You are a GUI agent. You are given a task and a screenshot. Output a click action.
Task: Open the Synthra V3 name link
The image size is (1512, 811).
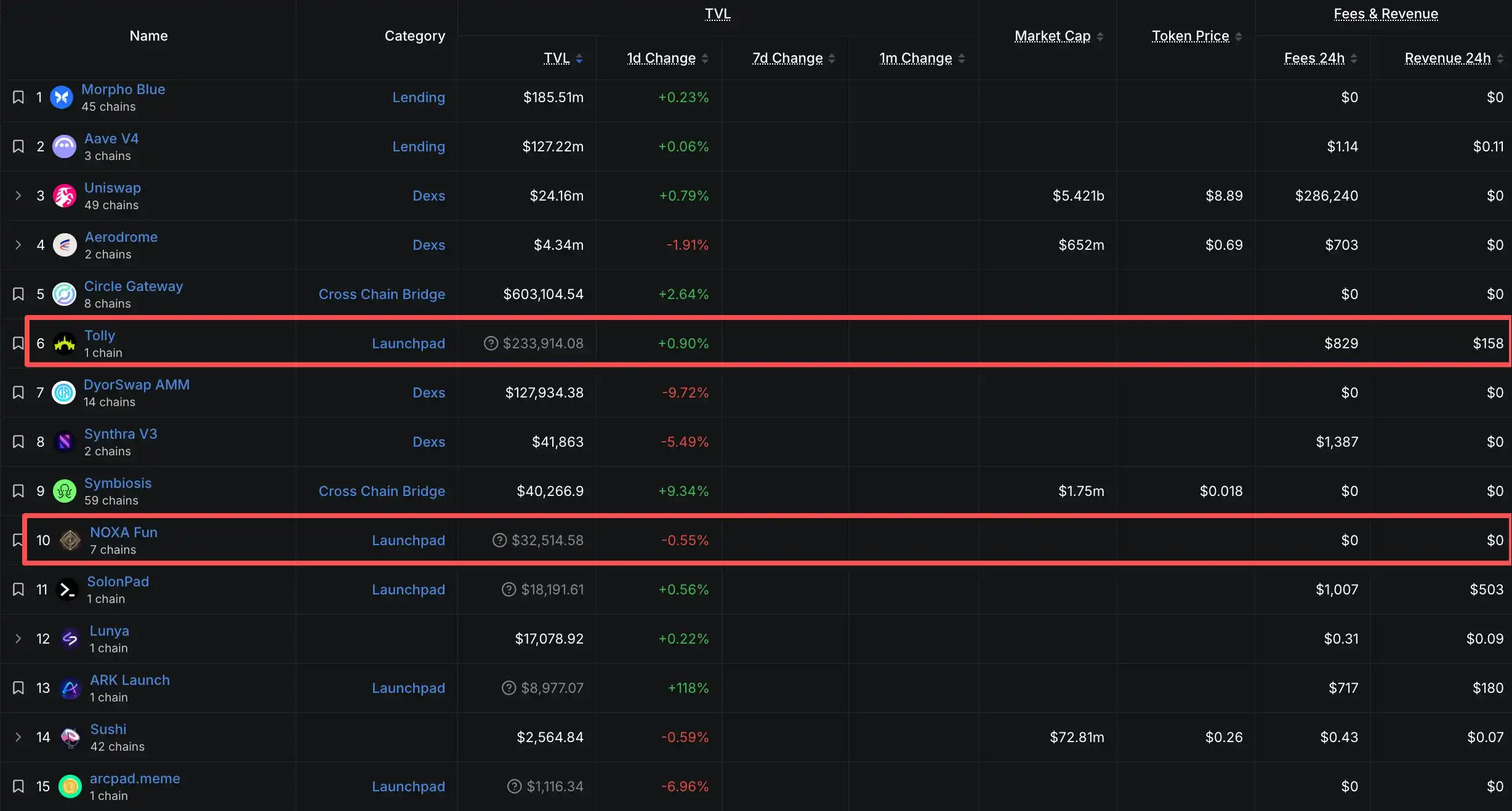tap(121, 434)
